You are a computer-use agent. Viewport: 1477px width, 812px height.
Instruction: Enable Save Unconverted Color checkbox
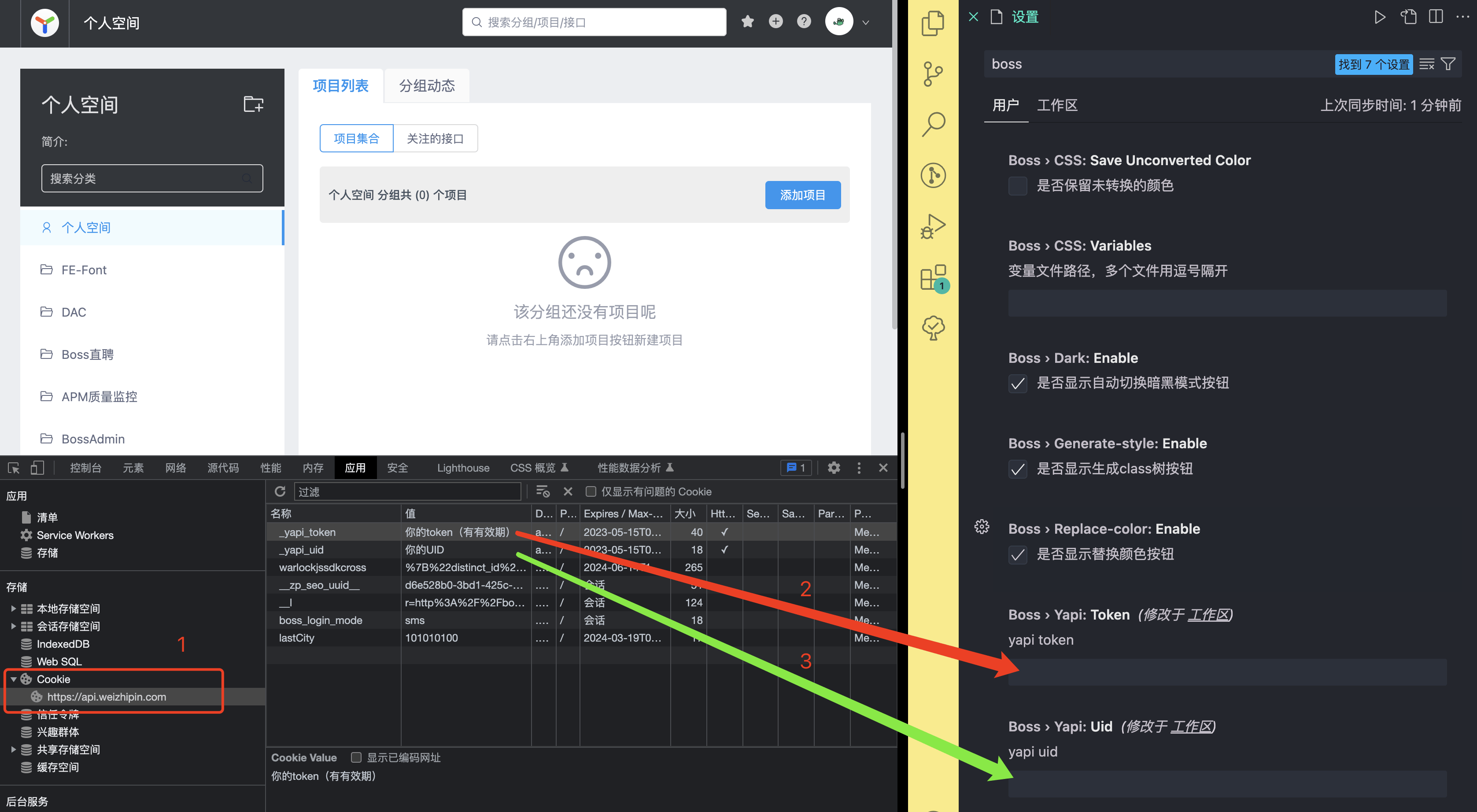(x=1018, y=186)
